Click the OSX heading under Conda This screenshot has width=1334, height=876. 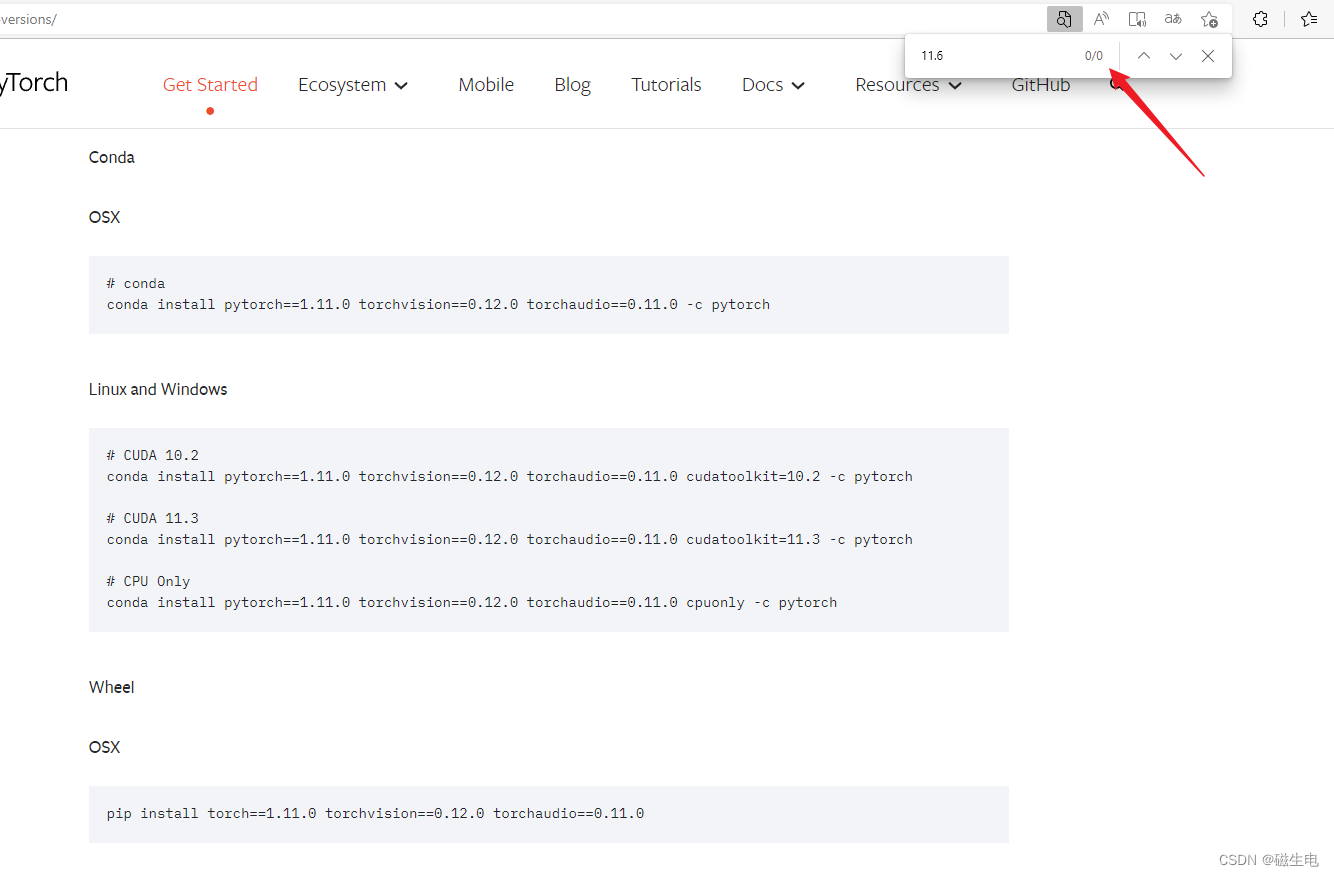[104, 217]
